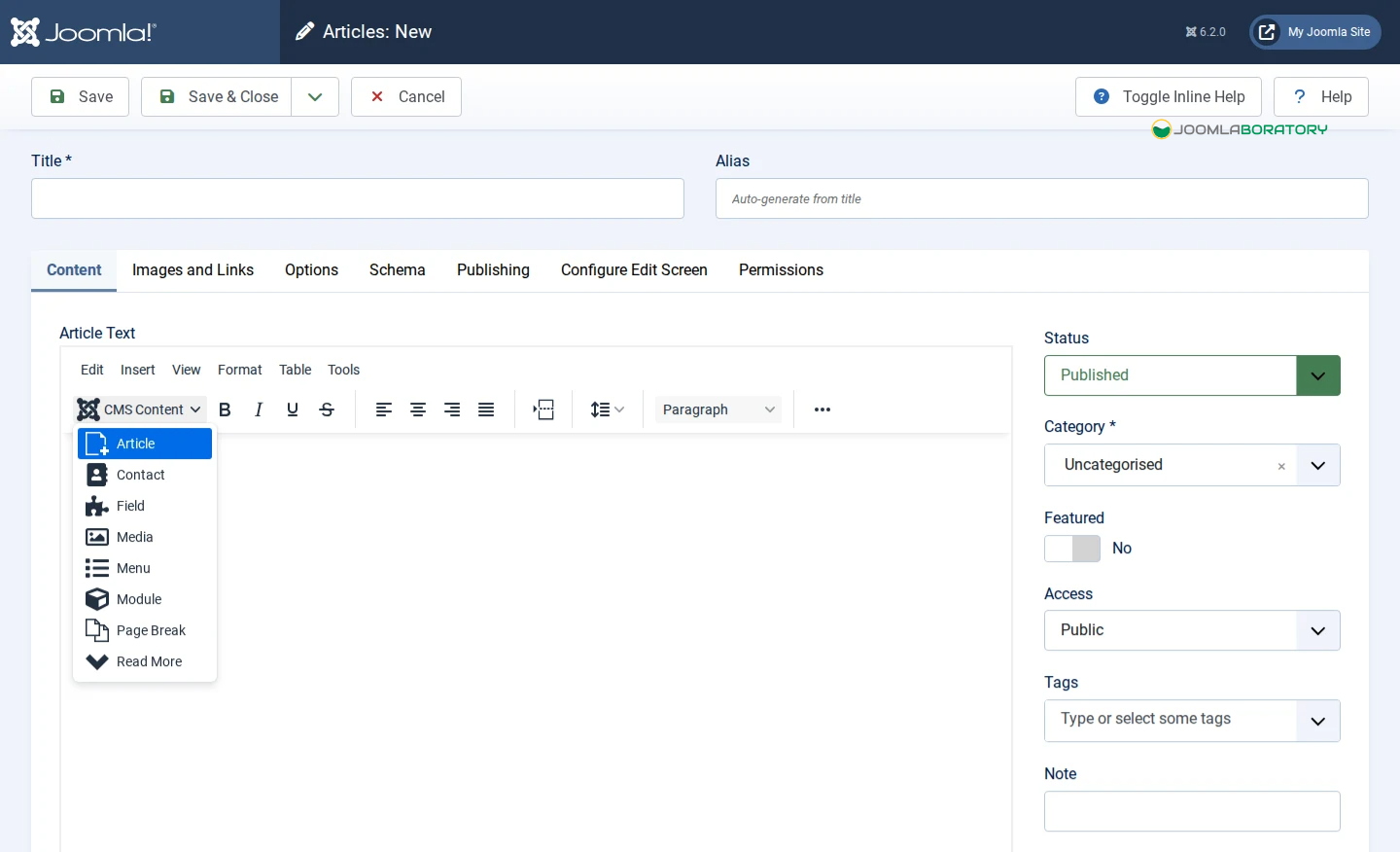Viewport: 1400px width, 852px height.
Task: Focus the Title input field
Action: tap(358, 198)
